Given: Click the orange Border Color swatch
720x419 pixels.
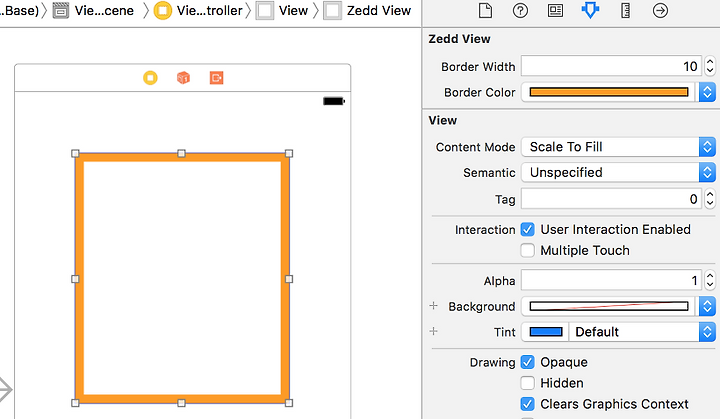Looking at the screenshot, I should coord(609,92).
